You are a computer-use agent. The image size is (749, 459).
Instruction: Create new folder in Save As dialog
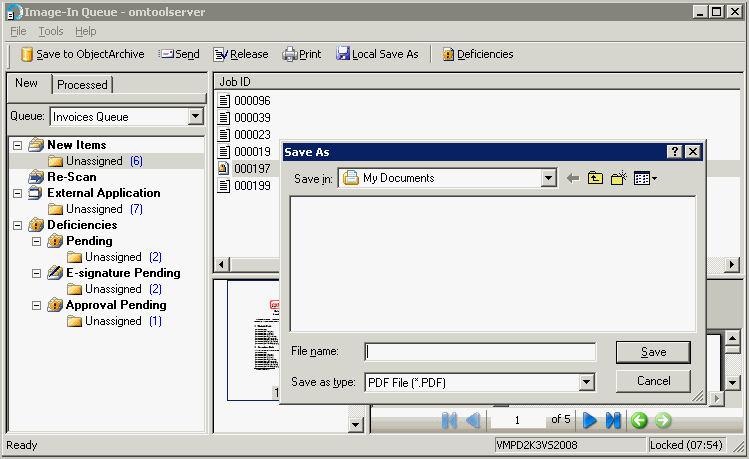[619, 178]
